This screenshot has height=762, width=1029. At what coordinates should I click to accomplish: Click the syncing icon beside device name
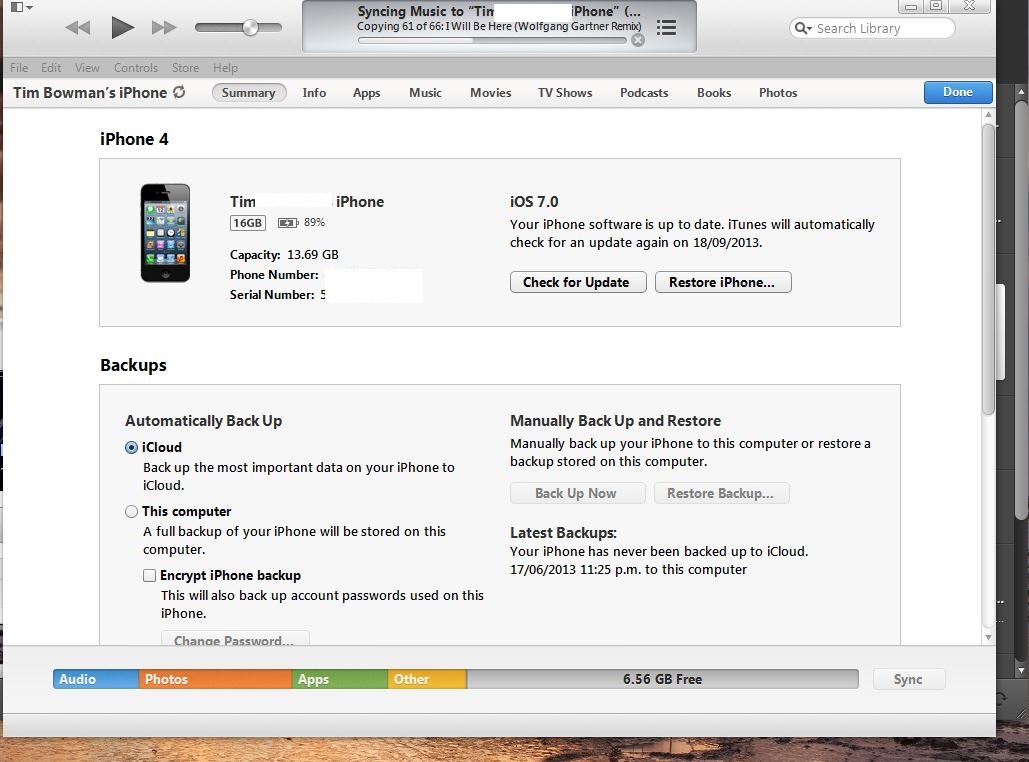(179, 92)
